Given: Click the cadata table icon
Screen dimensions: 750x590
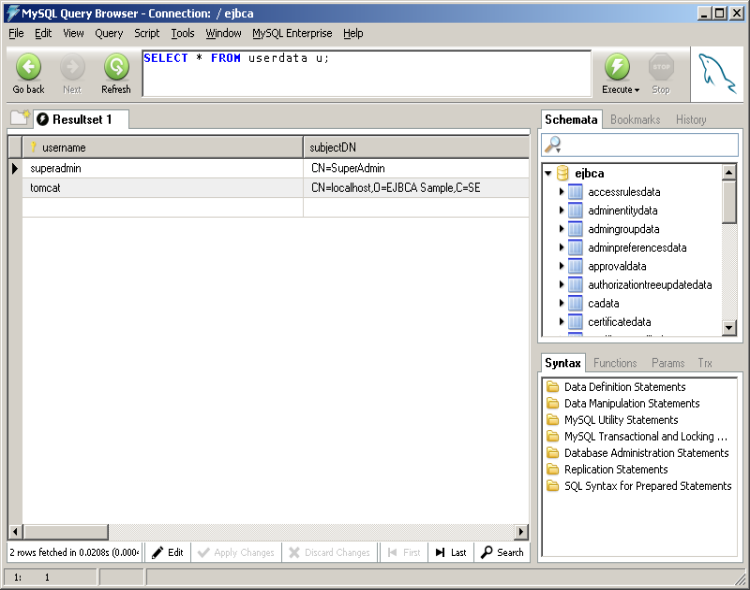Looking at the screenshot, I should 575,303.
